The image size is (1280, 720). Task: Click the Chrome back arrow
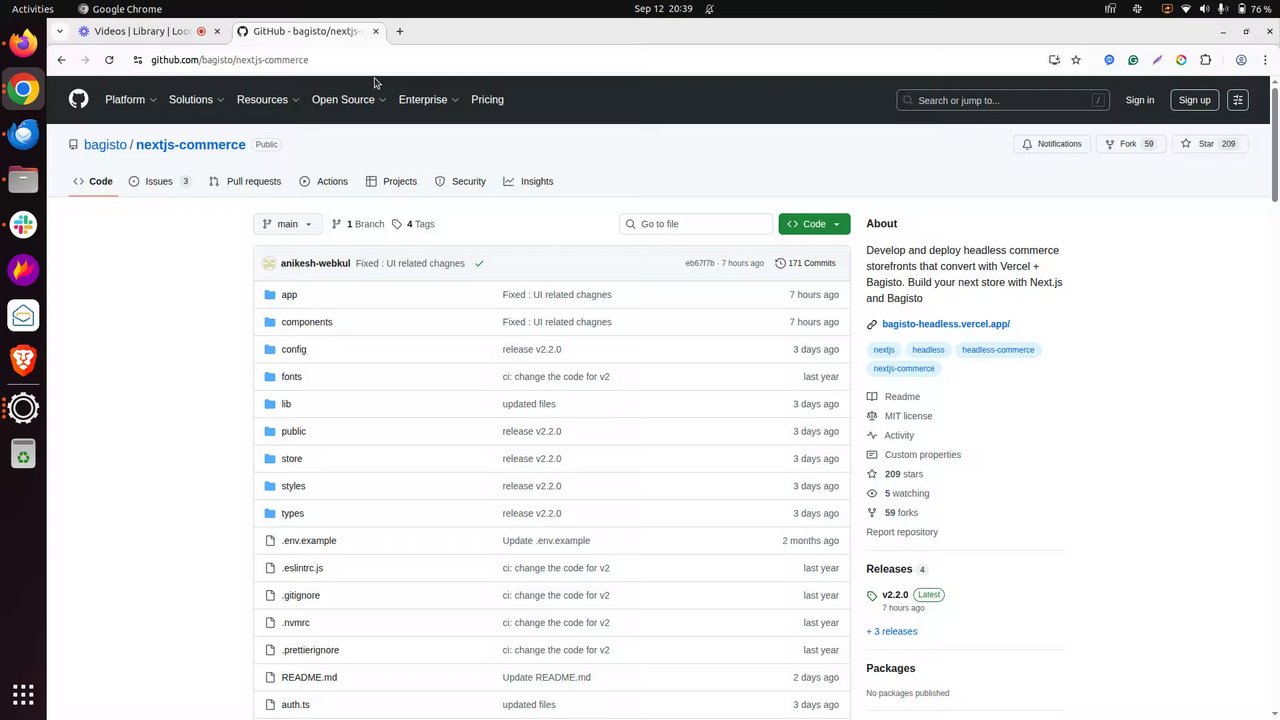pyautogui.click(x=61, y=60)
